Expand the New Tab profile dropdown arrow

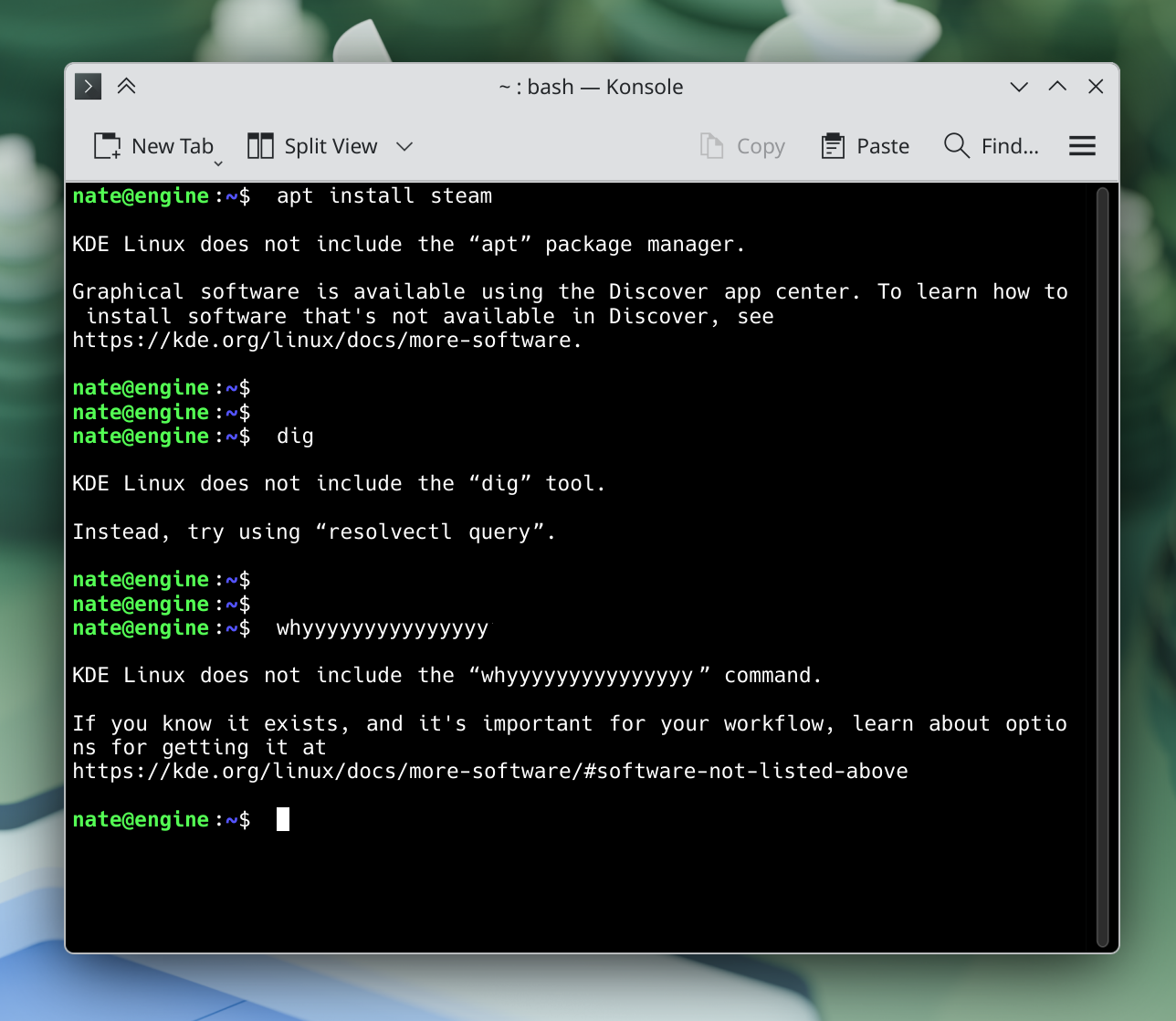tap(218, 163)
